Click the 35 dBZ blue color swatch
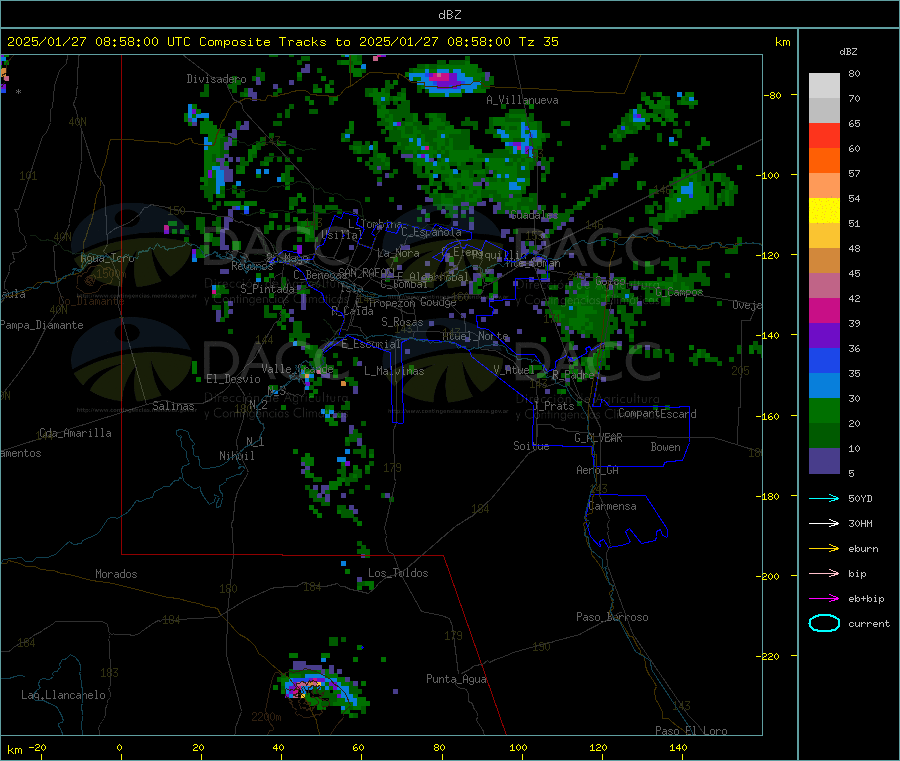The height and width of the screenshot is (761, 900). pos(824,360)
